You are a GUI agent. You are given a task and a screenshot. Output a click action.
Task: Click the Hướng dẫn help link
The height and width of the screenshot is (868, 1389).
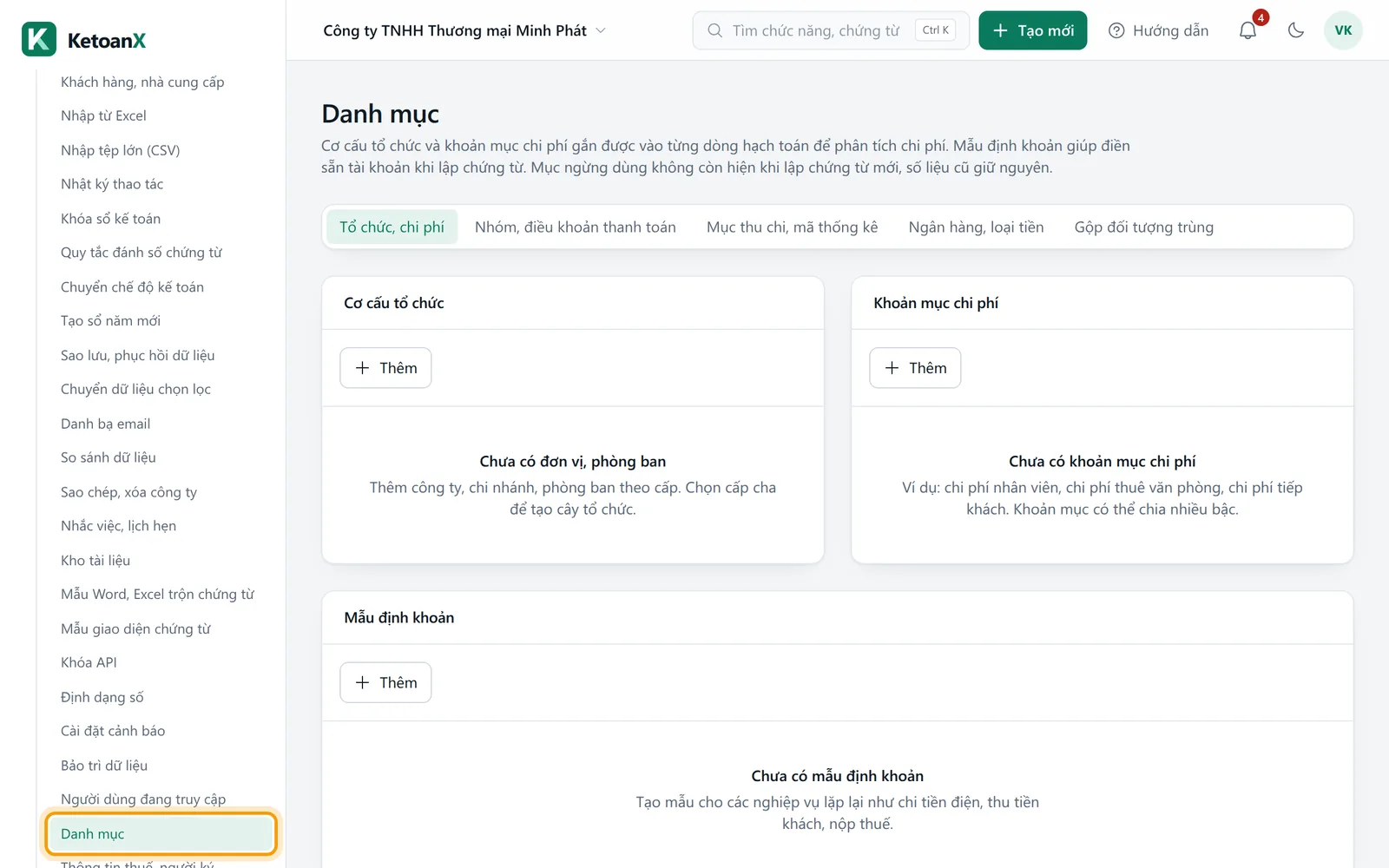[1158, 30]
